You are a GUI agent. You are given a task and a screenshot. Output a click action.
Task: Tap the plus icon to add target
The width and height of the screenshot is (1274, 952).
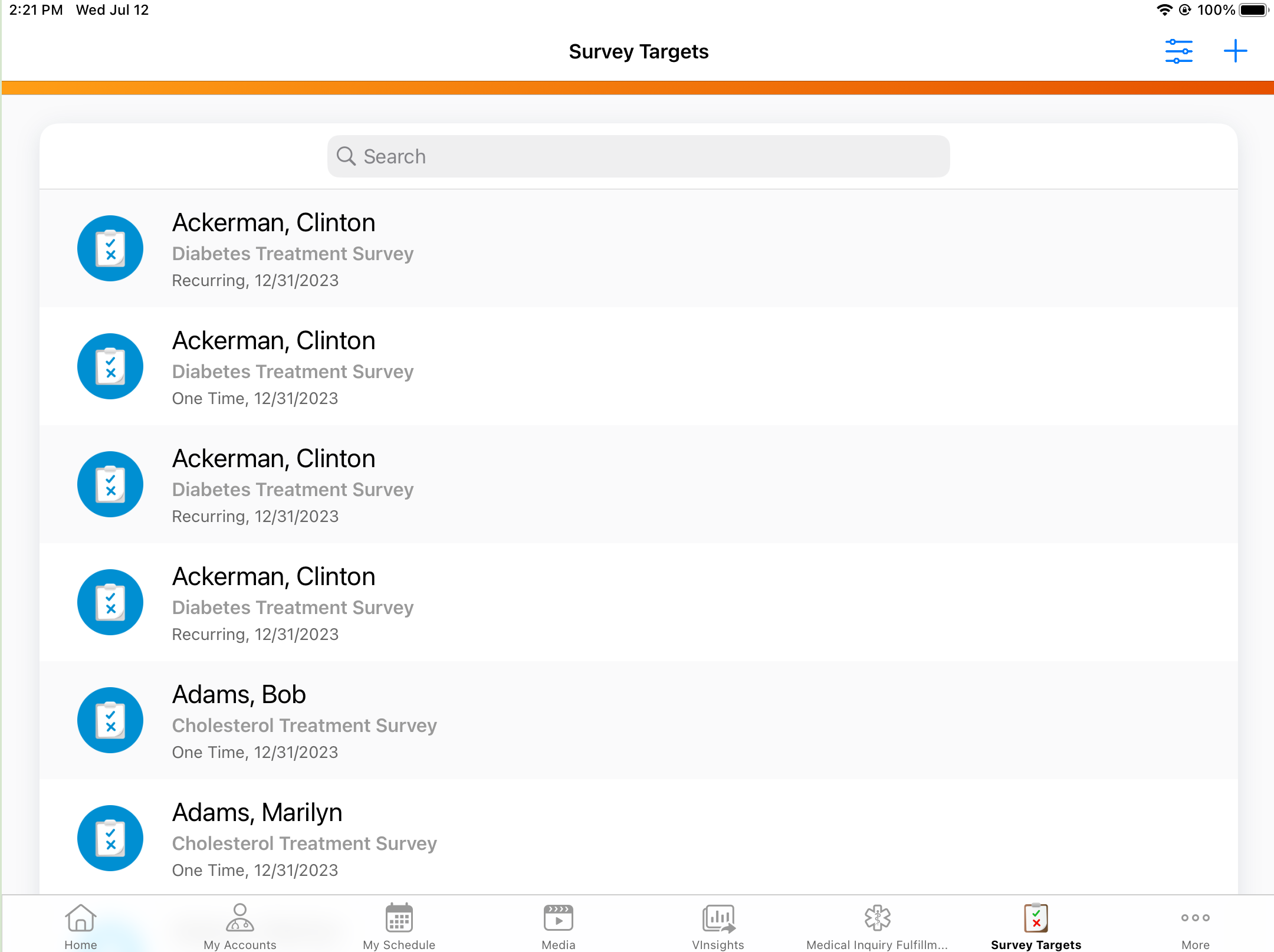[1235, 51]
